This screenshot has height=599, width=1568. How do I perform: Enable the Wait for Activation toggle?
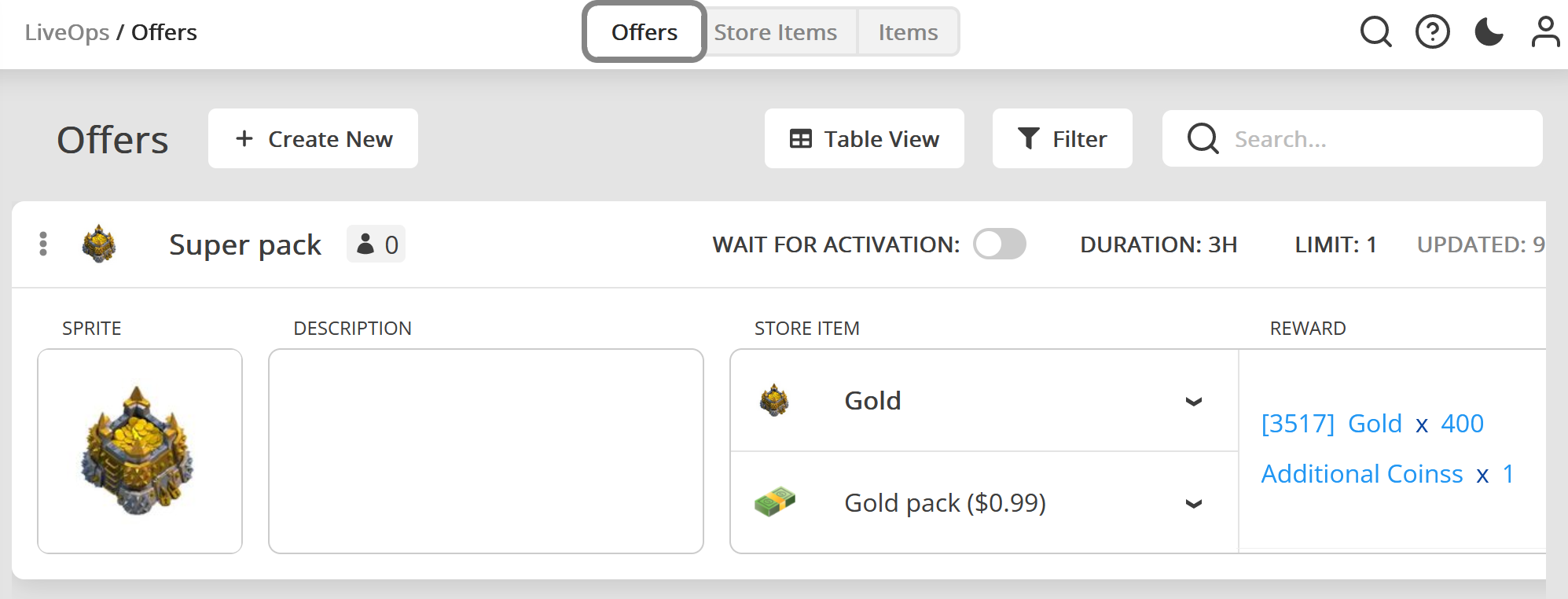(x=1000, y=244)
